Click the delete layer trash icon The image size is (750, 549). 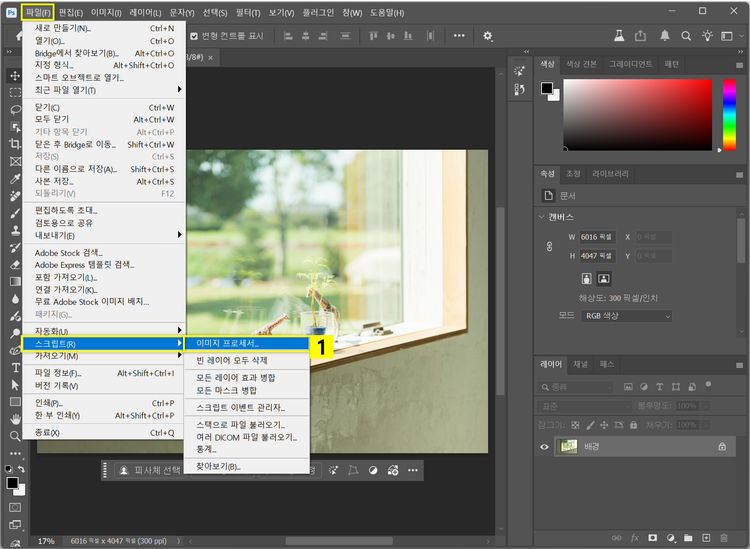click(721, 538)
